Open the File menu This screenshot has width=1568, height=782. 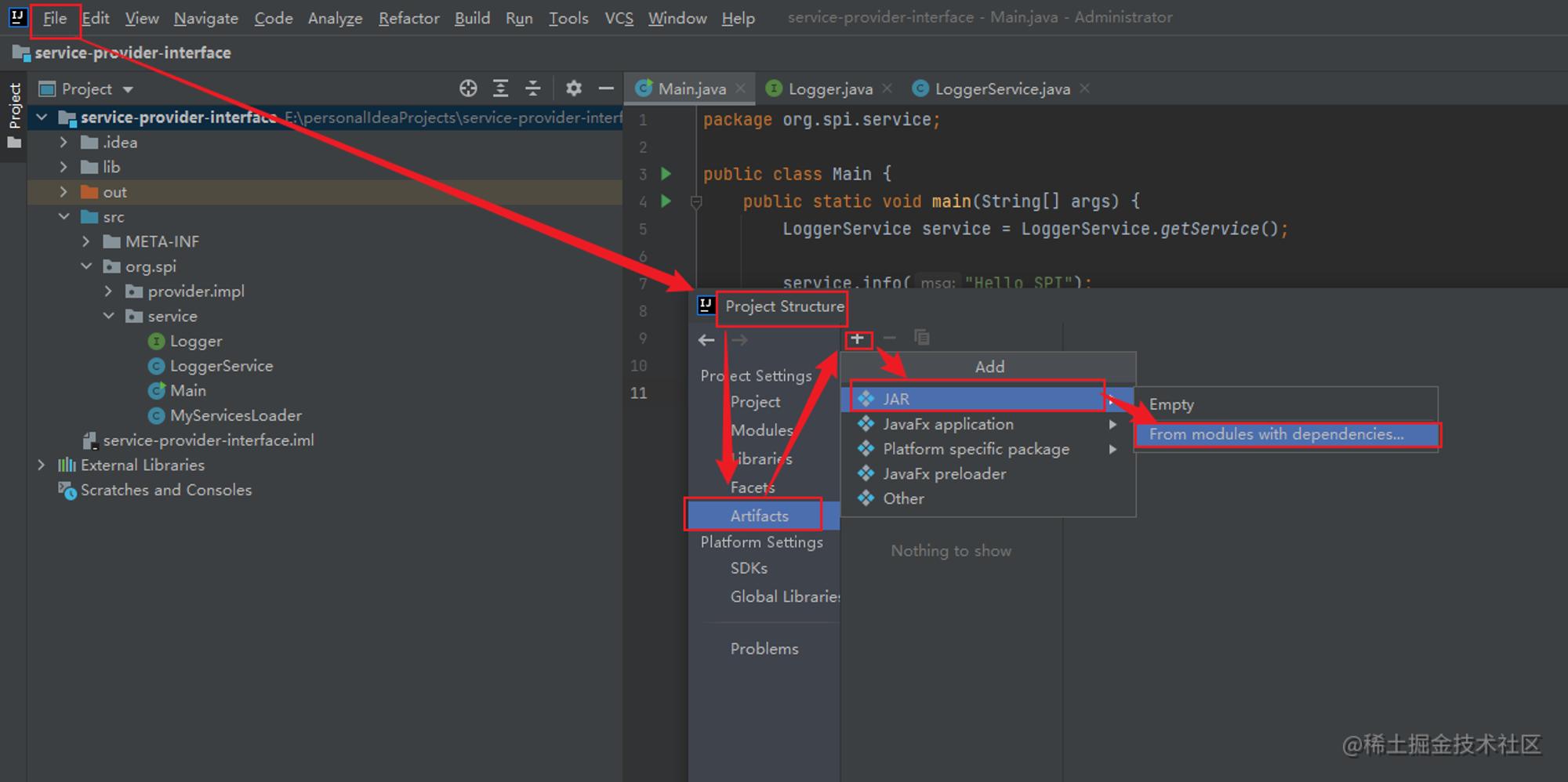click(x=54, y=18)
